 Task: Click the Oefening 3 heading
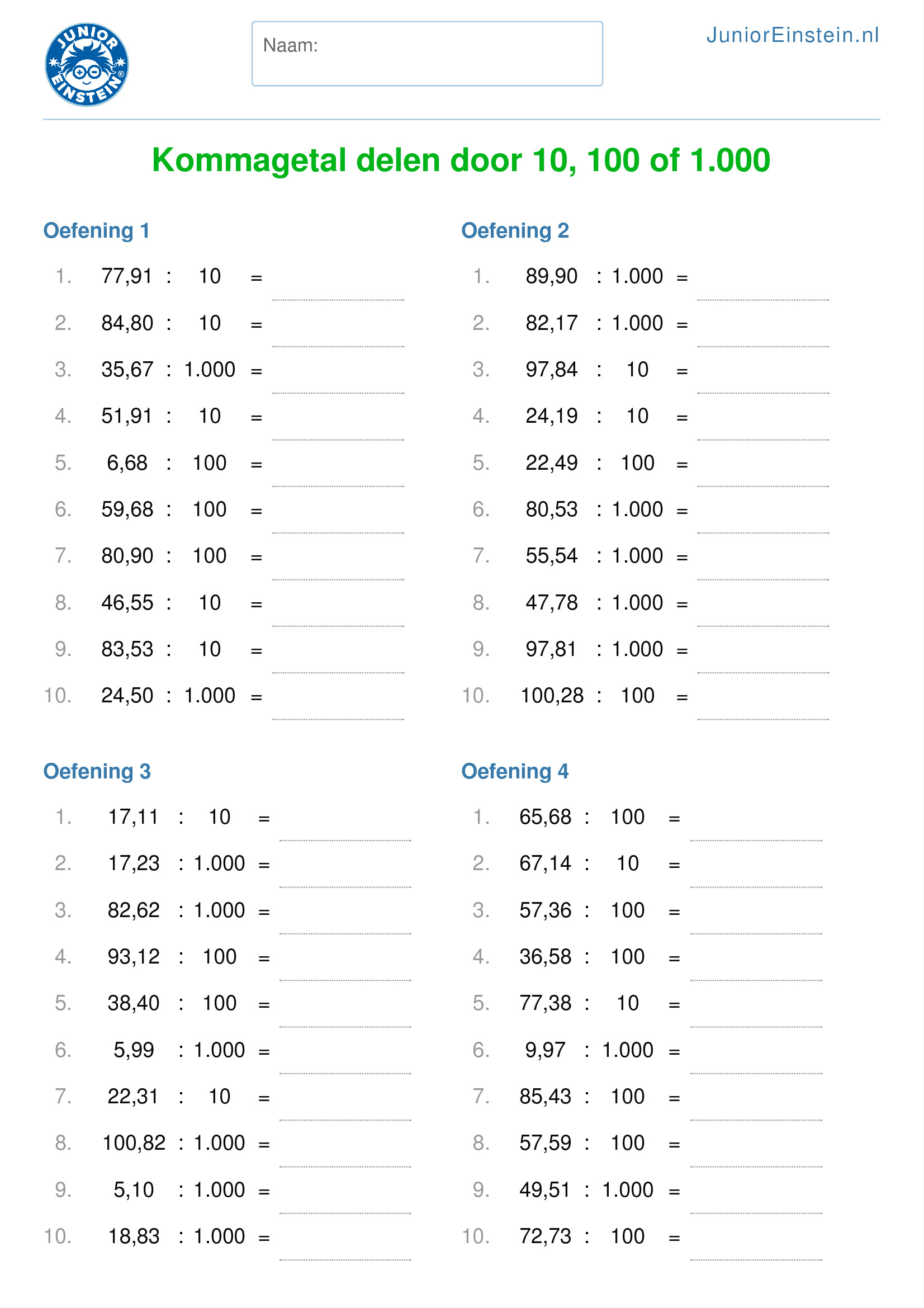click(97, 771)
